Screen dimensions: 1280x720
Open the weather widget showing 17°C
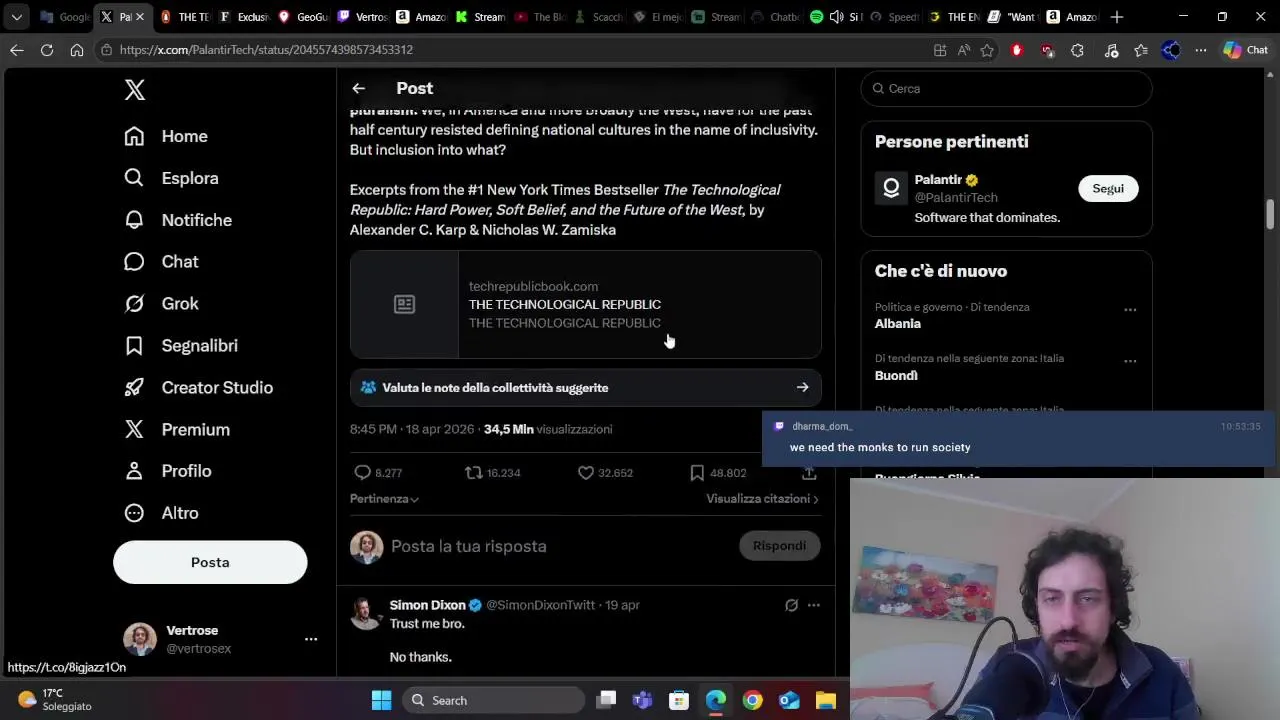pos(55,699)
